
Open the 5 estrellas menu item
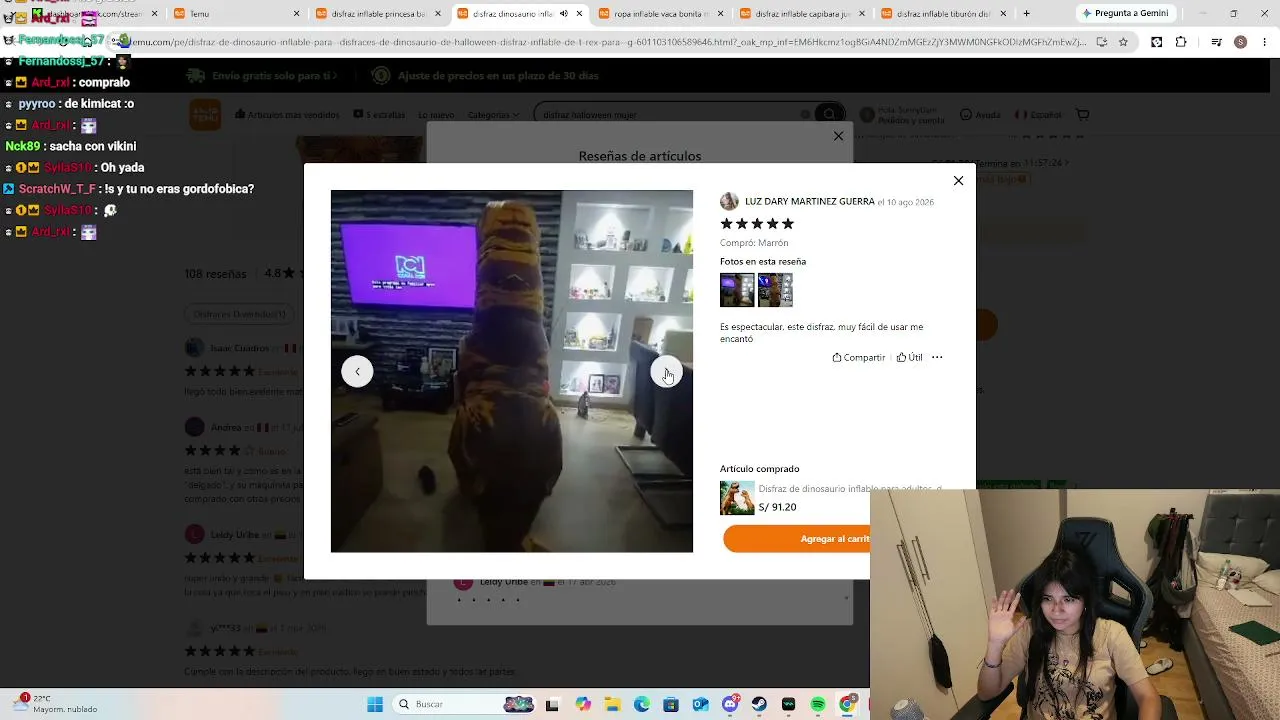(379, 115)
